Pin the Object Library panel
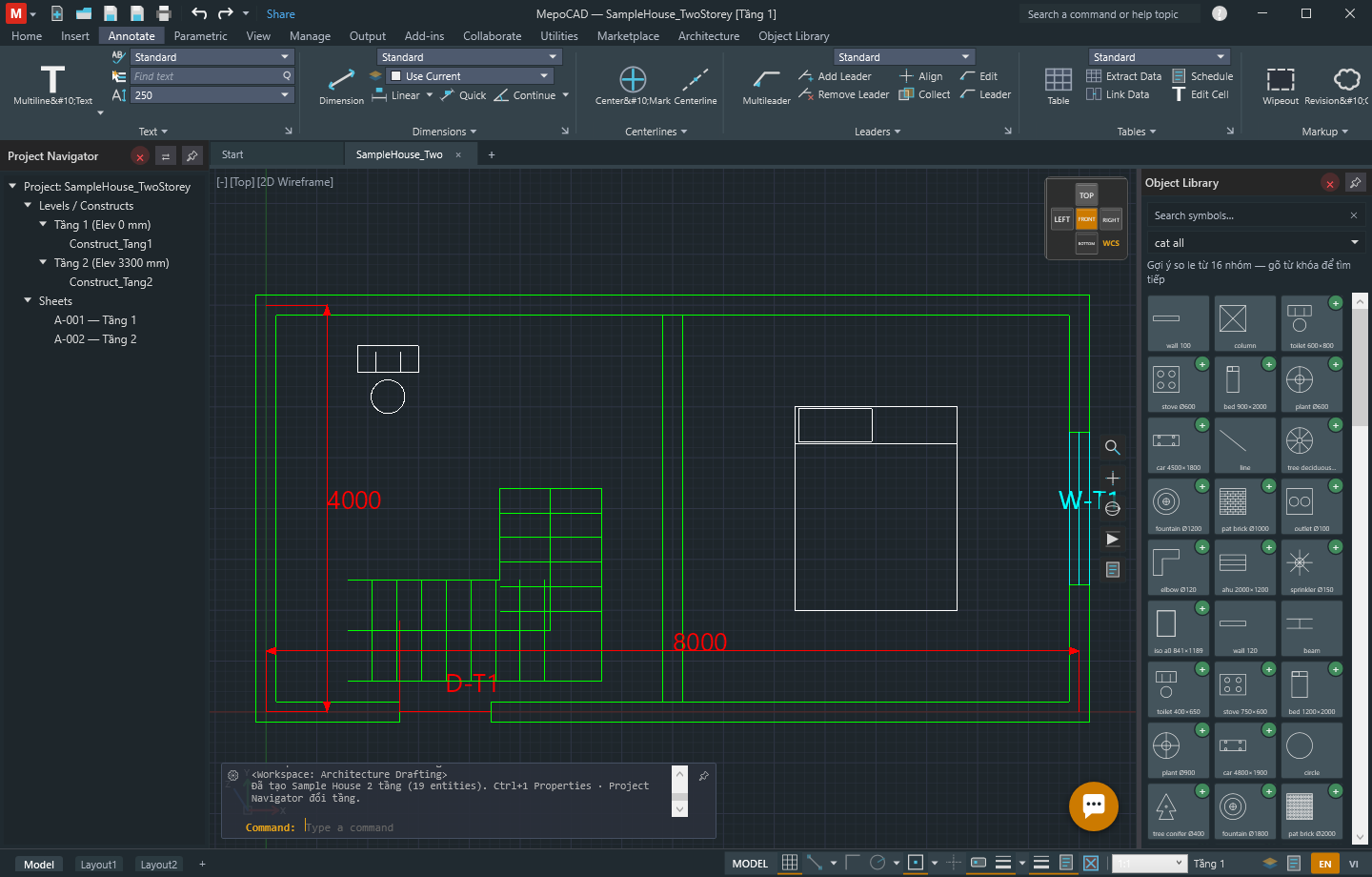The width and height of the screenshot is (1372, 877). pyautogui.click(x=1355, y=183)
